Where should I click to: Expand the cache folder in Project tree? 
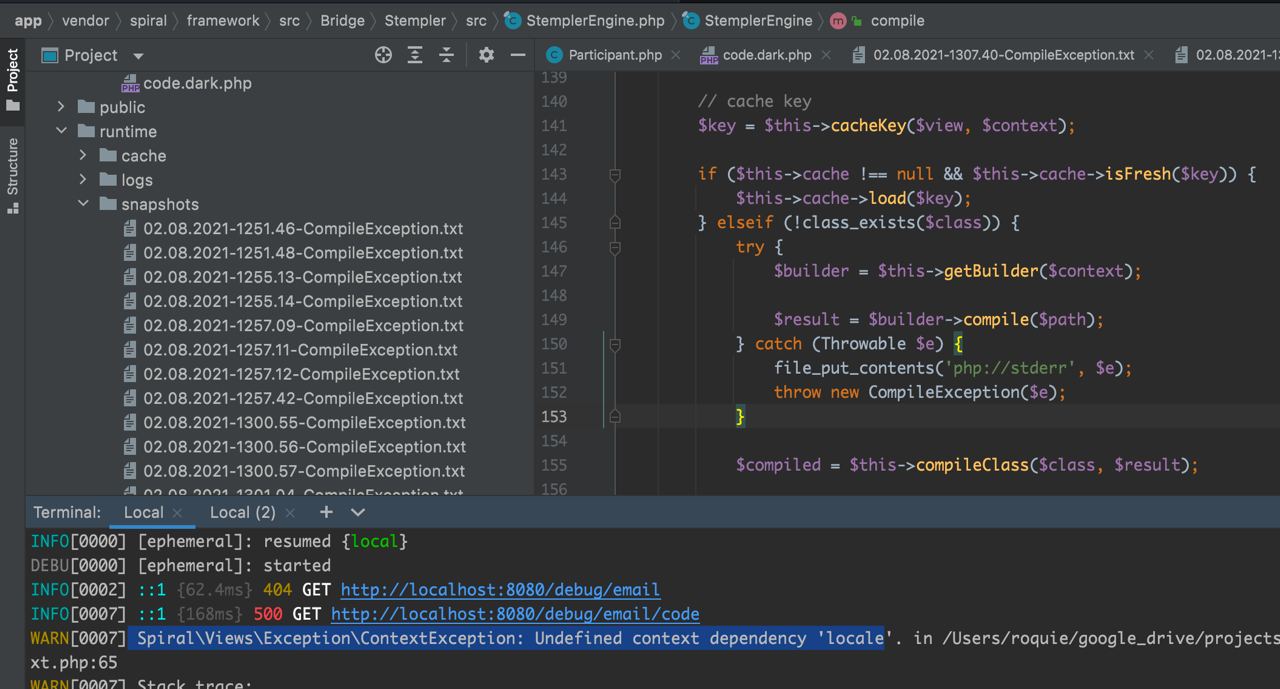[84, 155]
